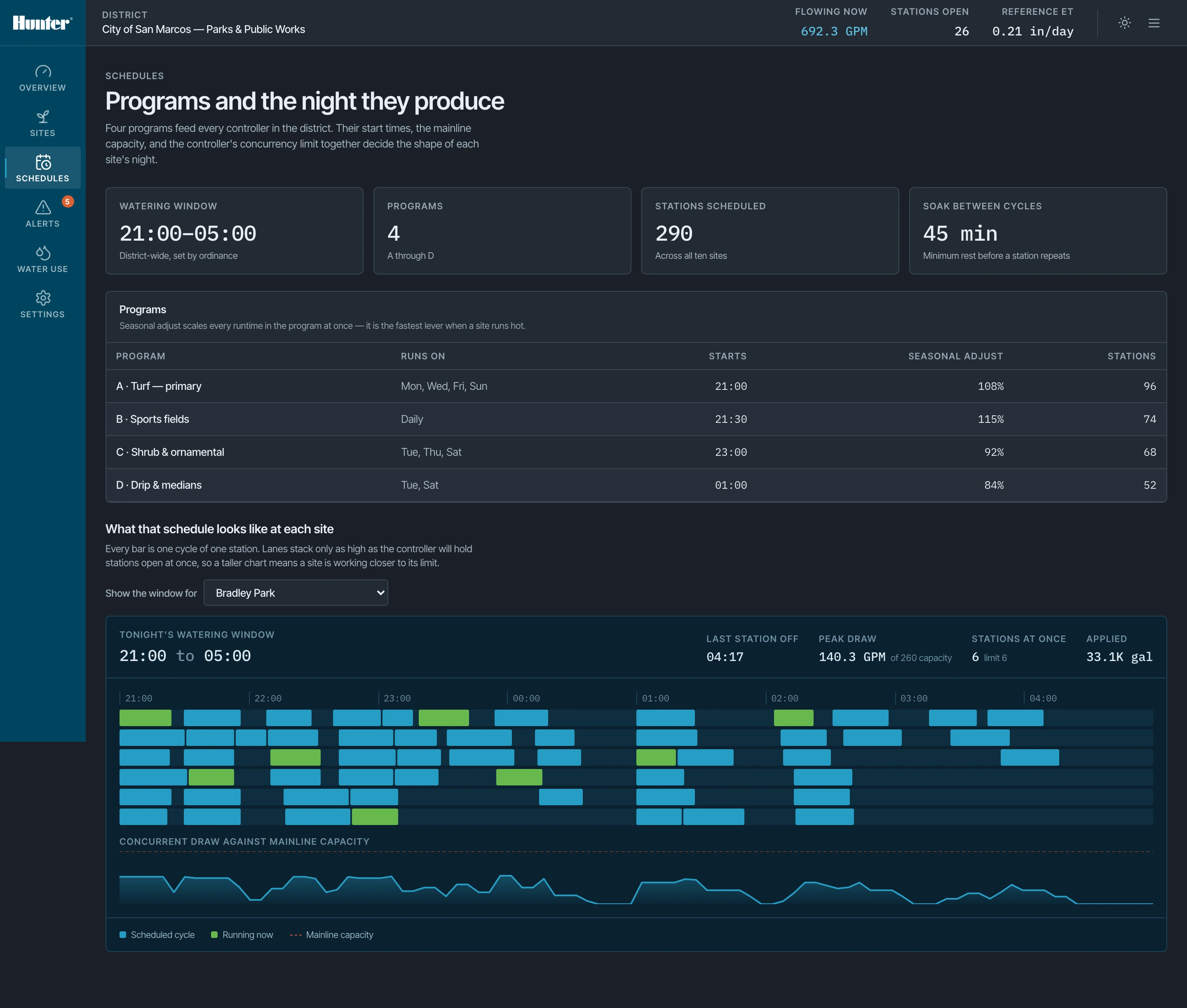Select the B · Sports fields program row
Viewport: 1187px width, 1008px height.
[x=636, y=419]
